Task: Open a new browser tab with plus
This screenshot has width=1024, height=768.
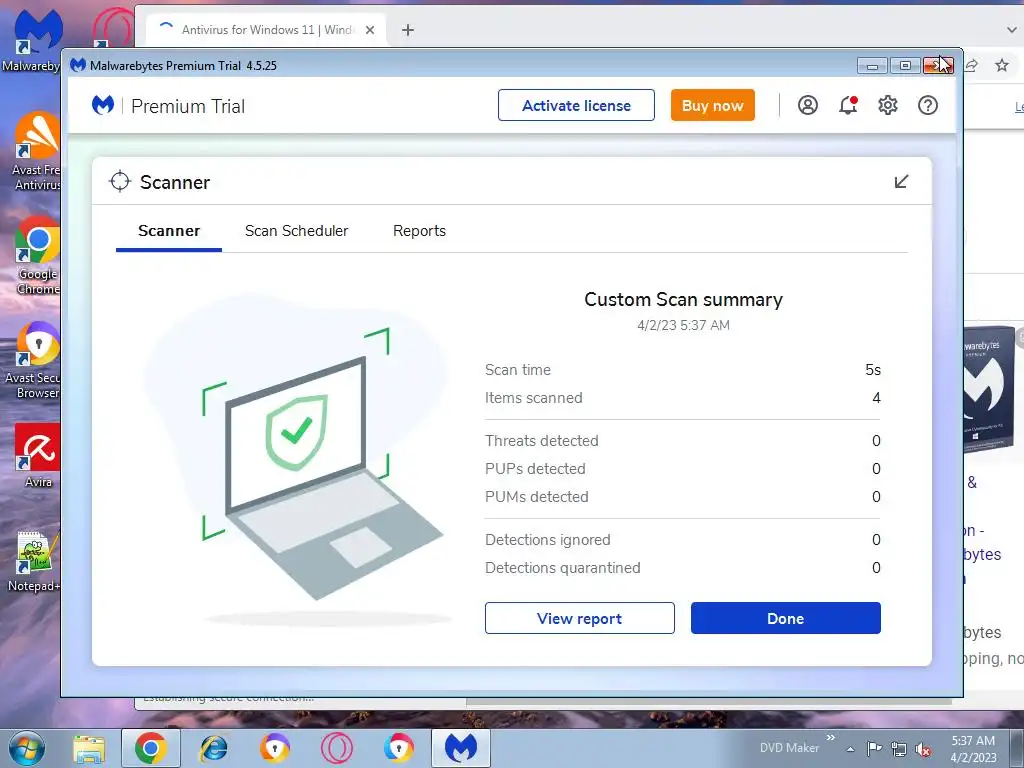Action: click(408, 30)
